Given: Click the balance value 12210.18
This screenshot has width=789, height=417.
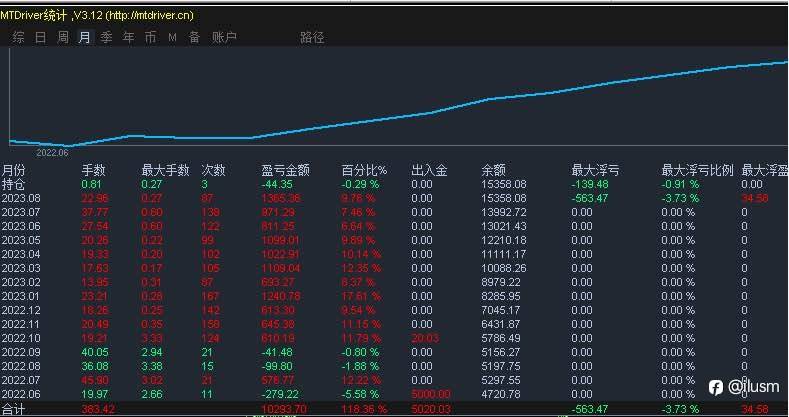Looking at the screenshot, I should (x=504, y=240).
